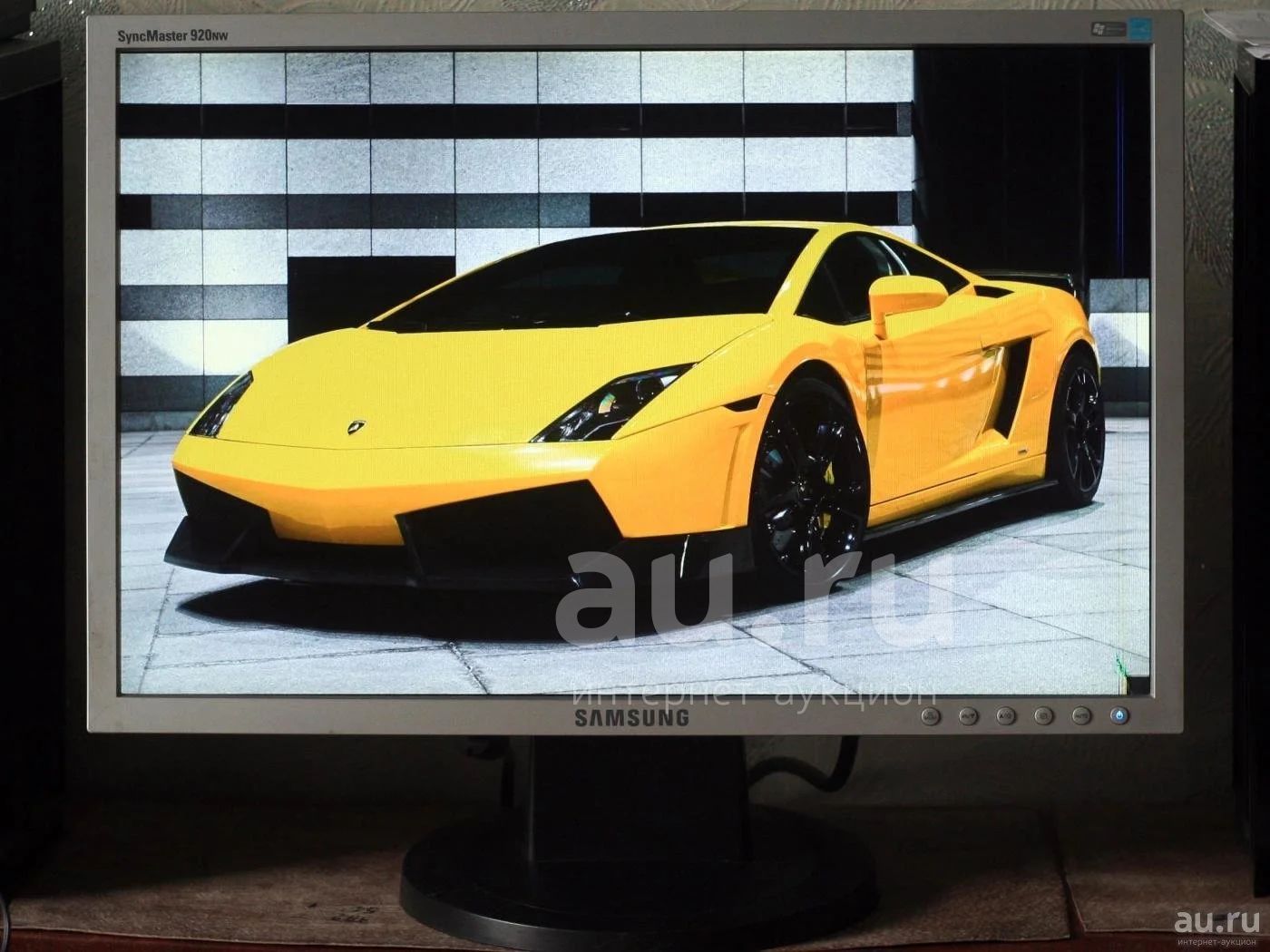Click the blue-lit monitor power button
The height and width of the screenshot is (952, 1270).
1119,715
